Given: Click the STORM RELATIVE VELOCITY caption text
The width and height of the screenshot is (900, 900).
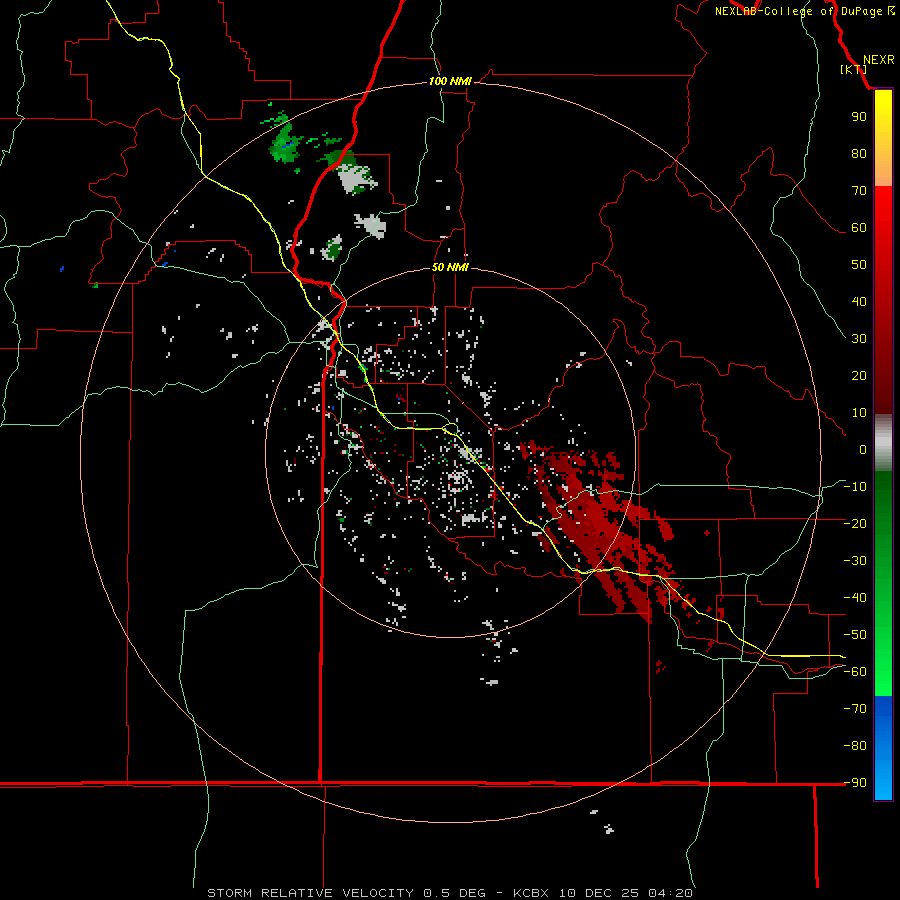Looking at the screenshot, I should coord(310,893).
